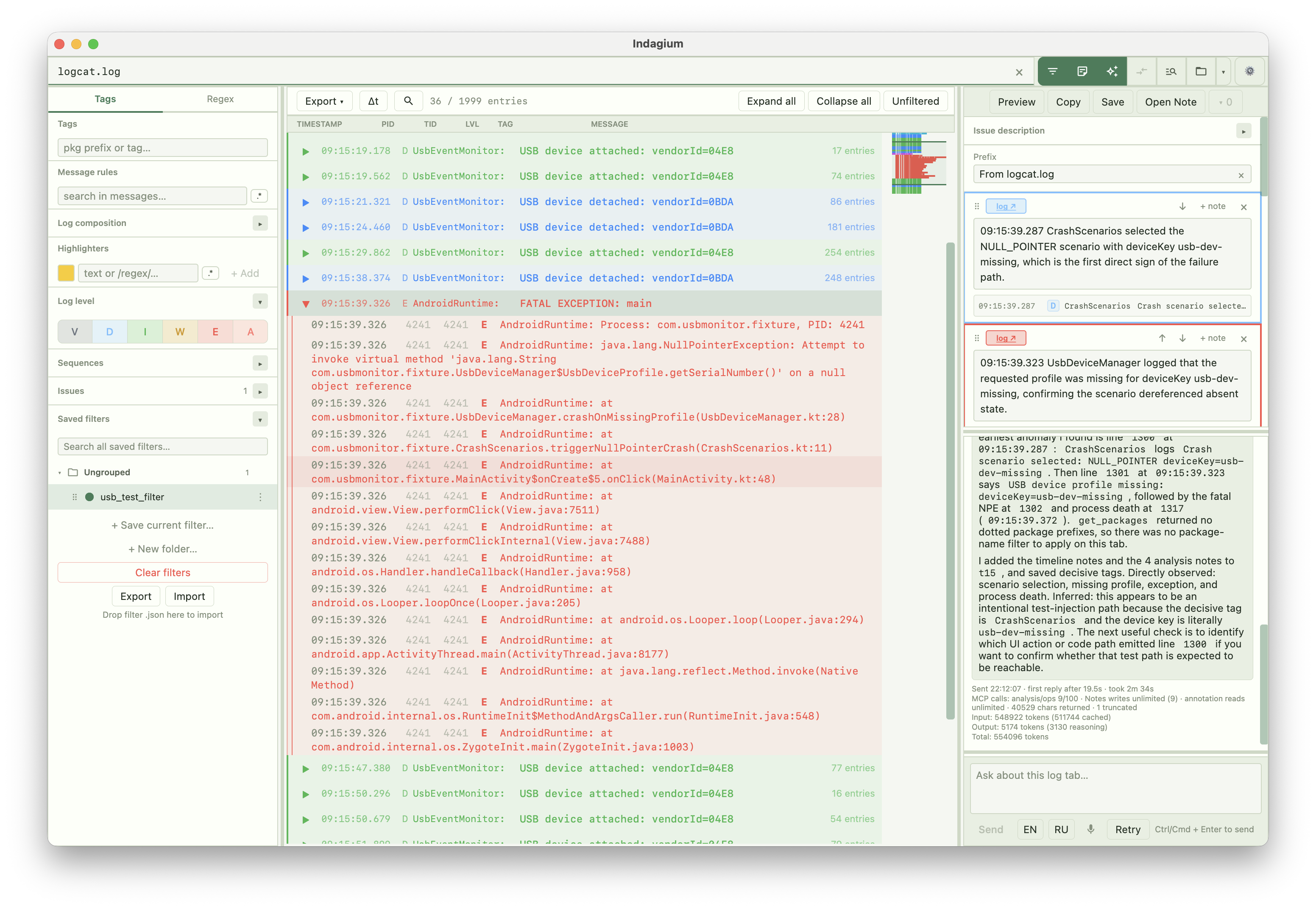Toggle regex mode for message search
This screenshot has height=909, width=1316.
tap(259, 196)
